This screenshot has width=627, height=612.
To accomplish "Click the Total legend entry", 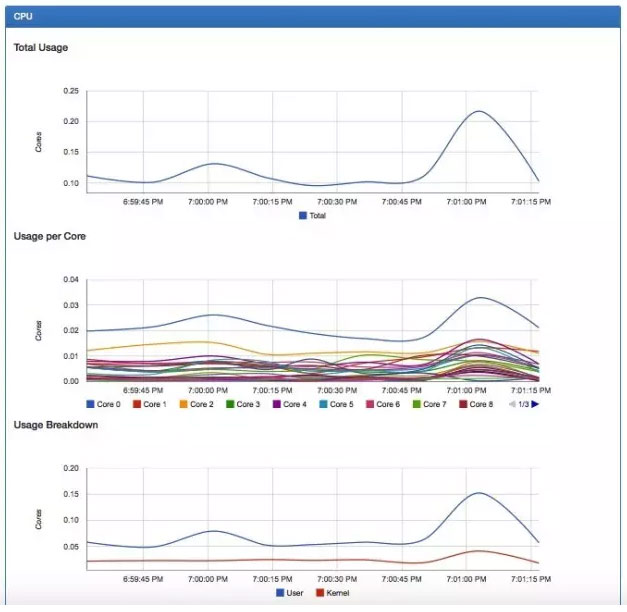I will click(x=312, y=216).
